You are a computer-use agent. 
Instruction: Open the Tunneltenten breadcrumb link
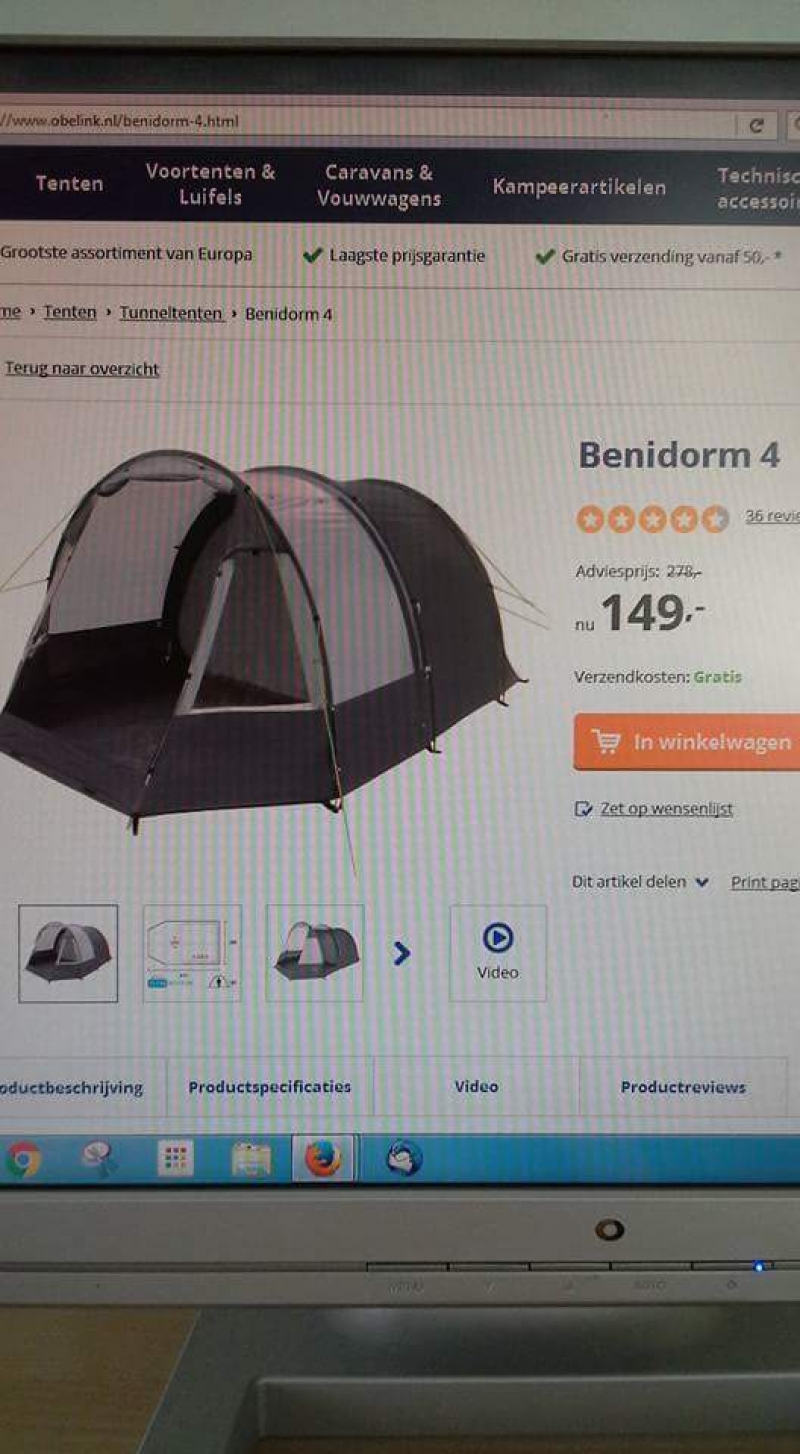click(x=171, y=313)
